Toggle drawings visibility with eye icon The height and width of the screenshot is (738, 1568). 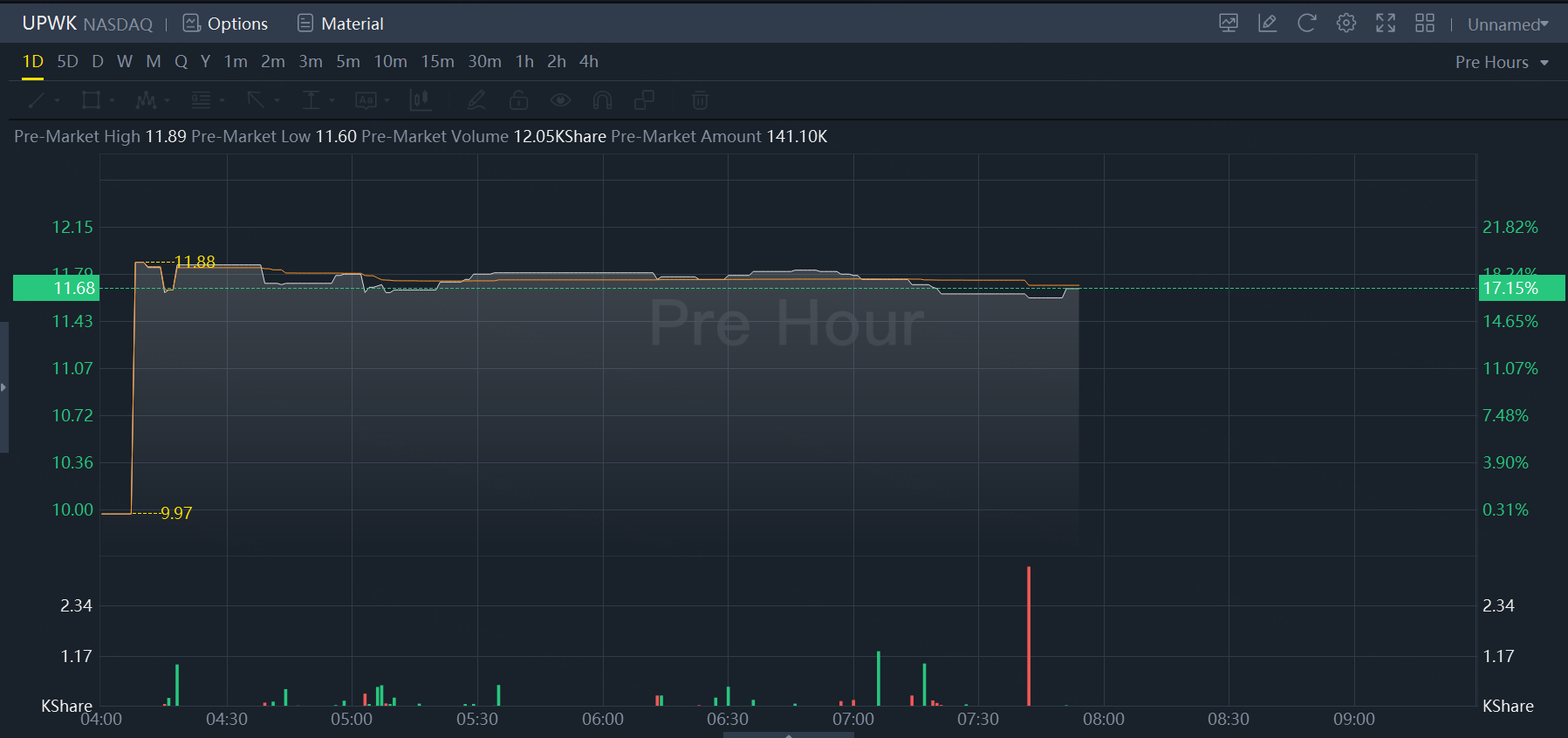[x=560, y=100]
